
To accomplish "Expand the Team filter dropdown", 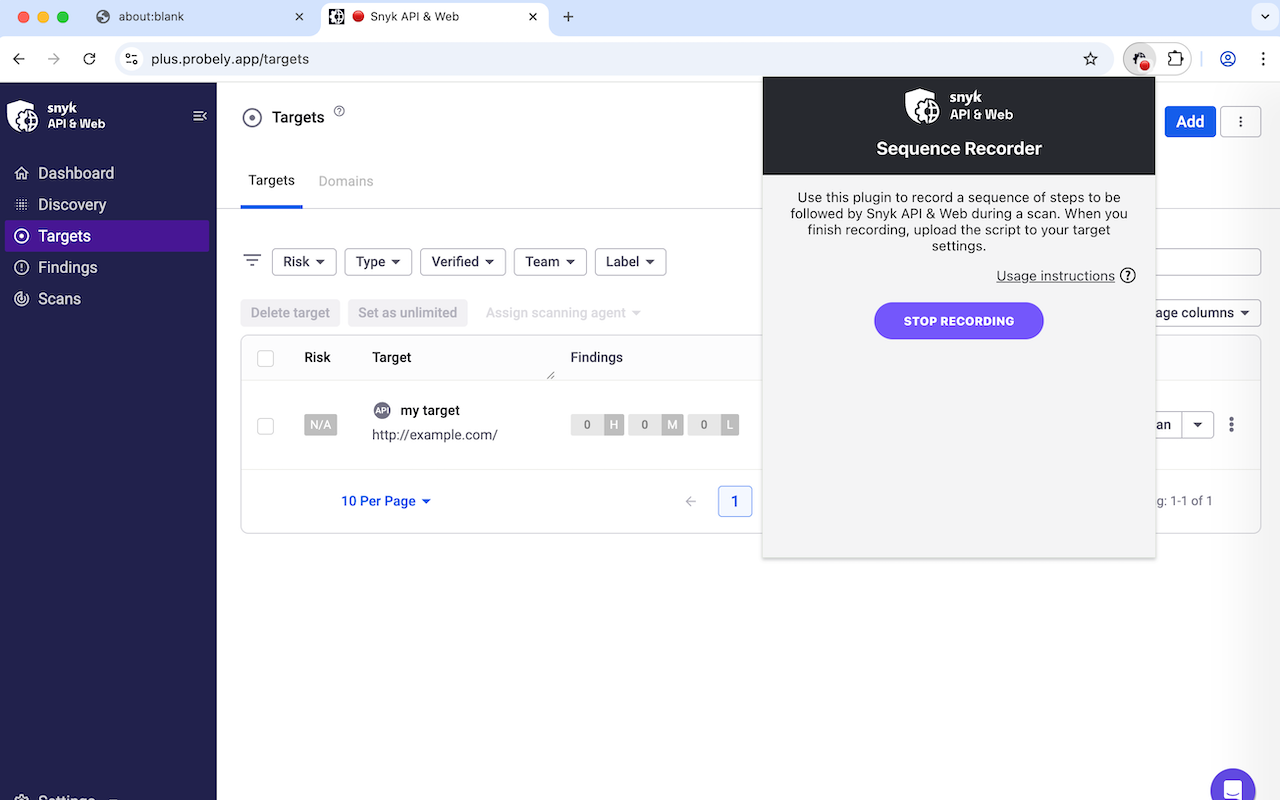I will pos(550,262).
